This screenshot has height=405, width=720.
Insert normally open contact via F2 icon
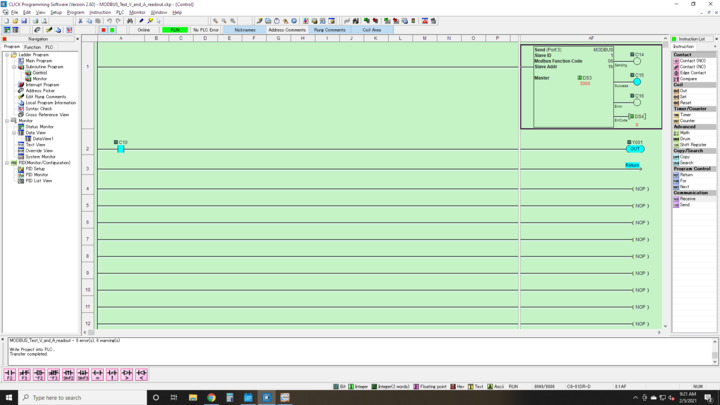(x=10, y=375)
